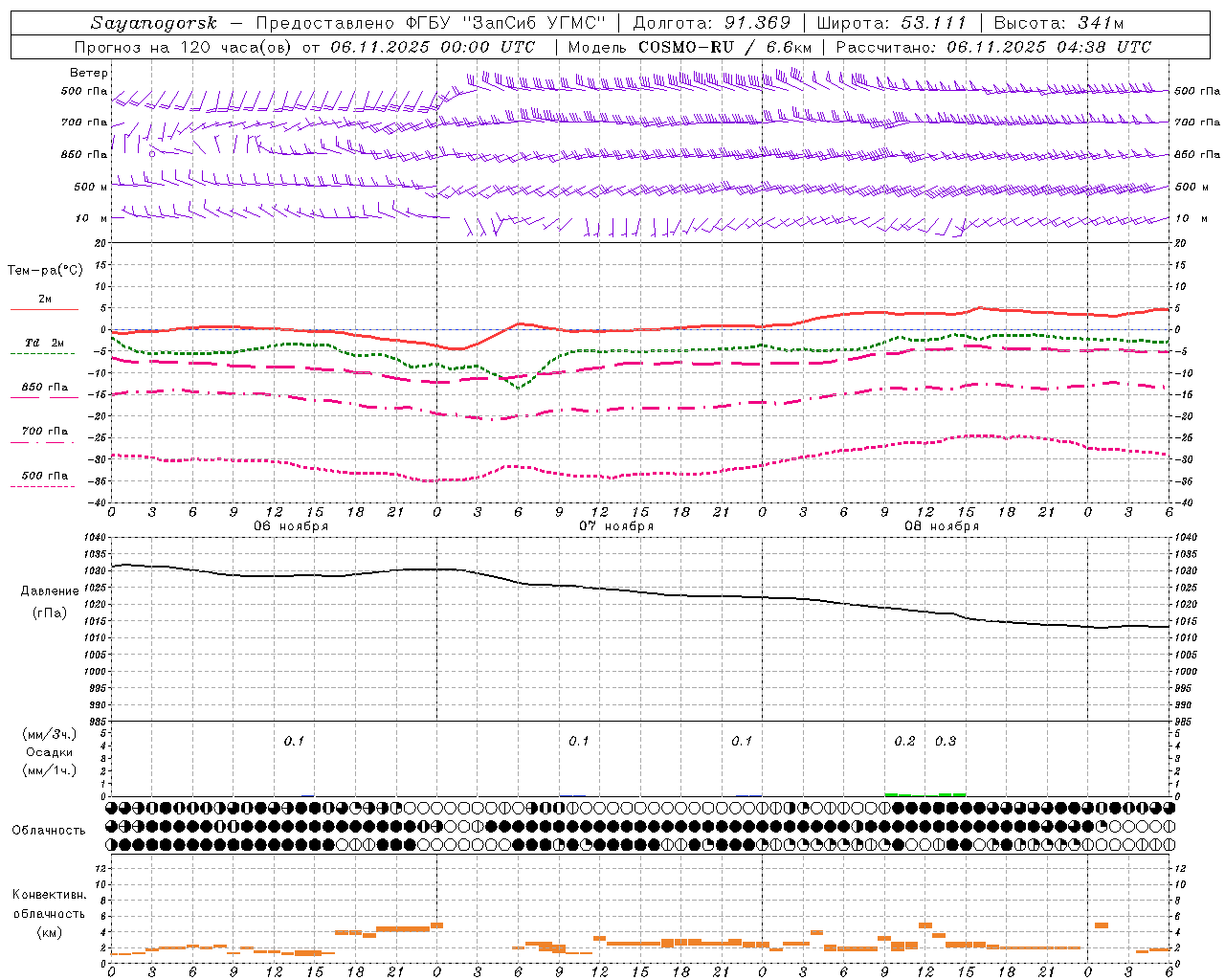Click the 08 ноября date label
1225x980 pixels.
point(942,526)
